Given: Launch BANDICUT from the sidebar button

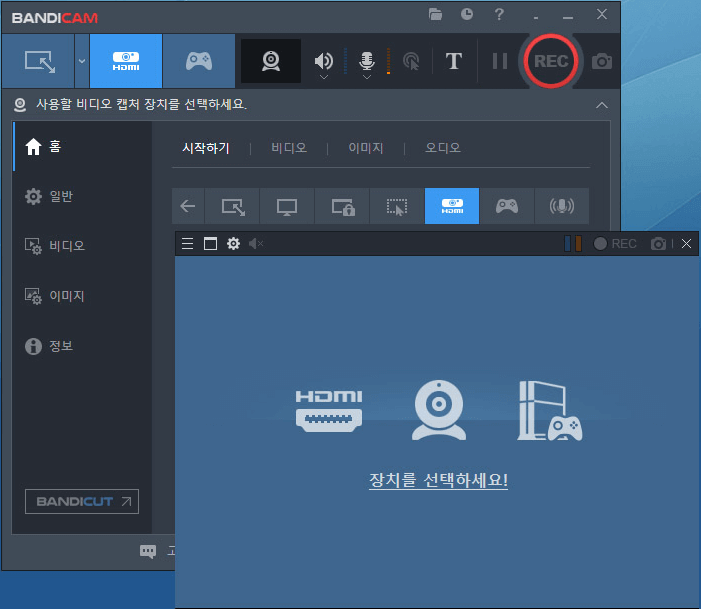Looking at the screenshot, I should click(82, 501).
